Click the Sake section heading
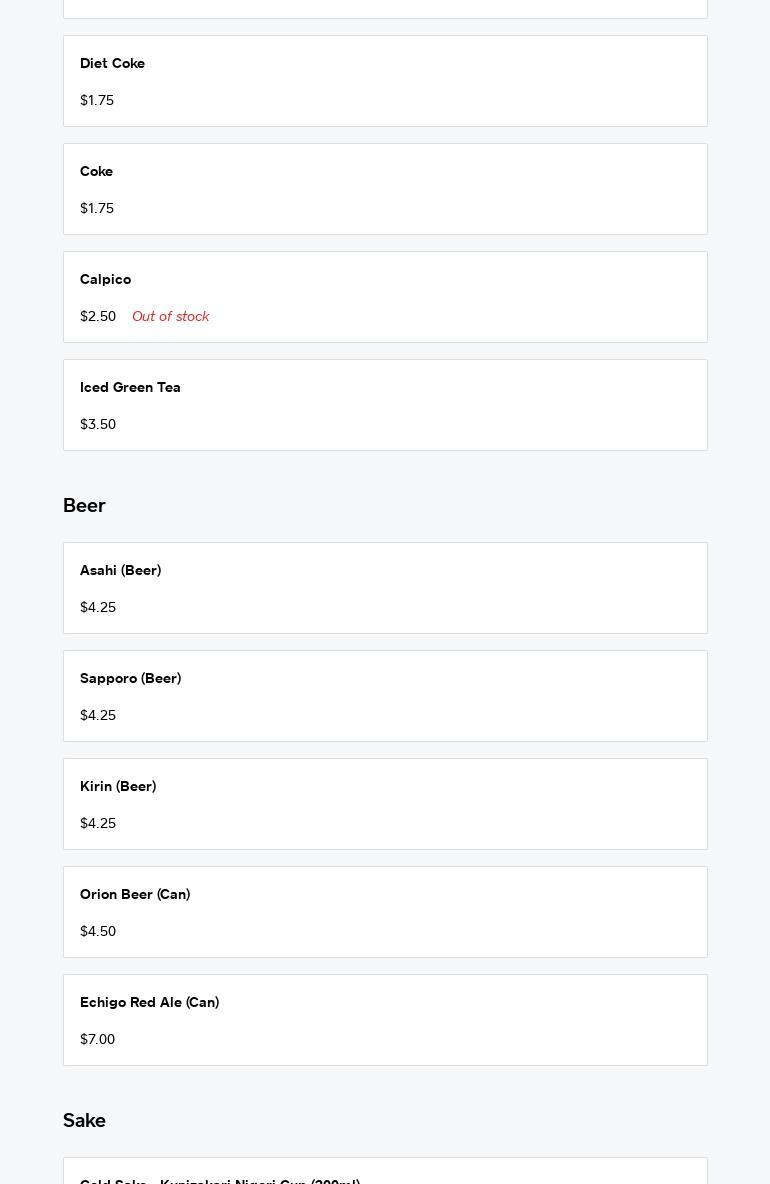 point(84,1121)
